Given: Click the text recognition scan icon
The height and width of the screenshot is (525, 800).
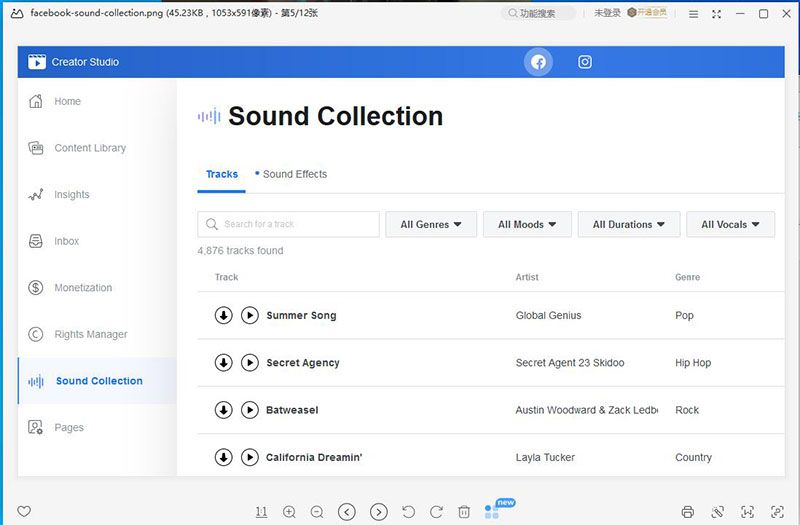Looking at the screenshot, I should click(747, 512).
